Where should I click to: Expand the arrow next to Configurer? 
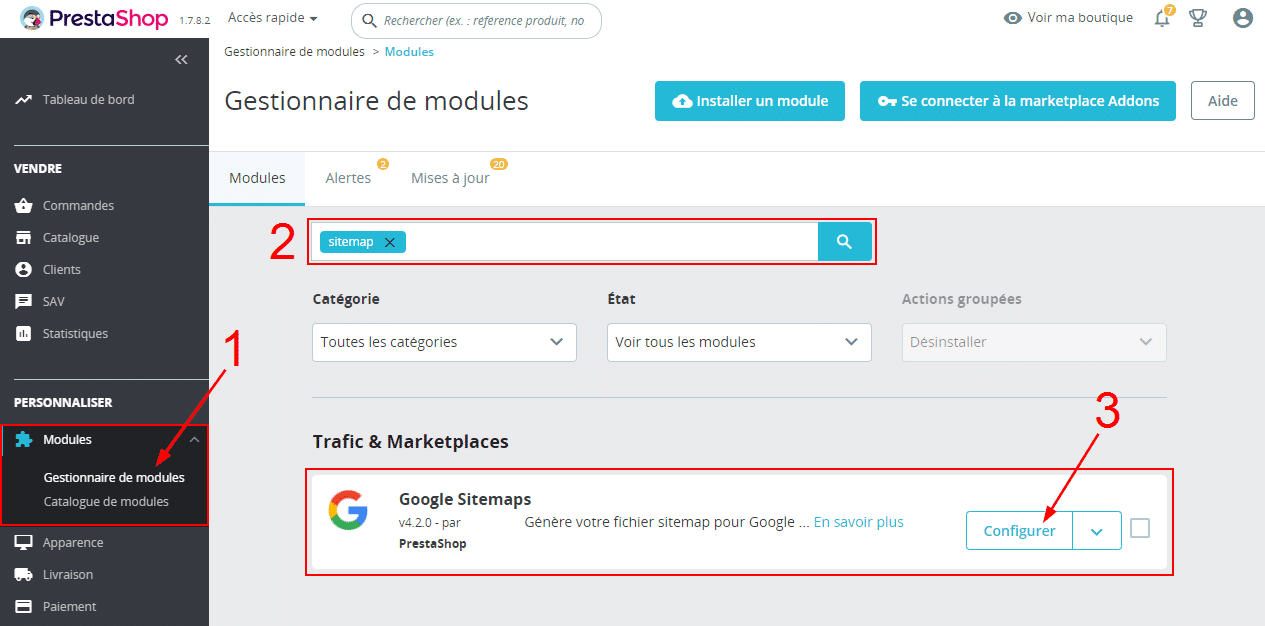pos(1096,531)
